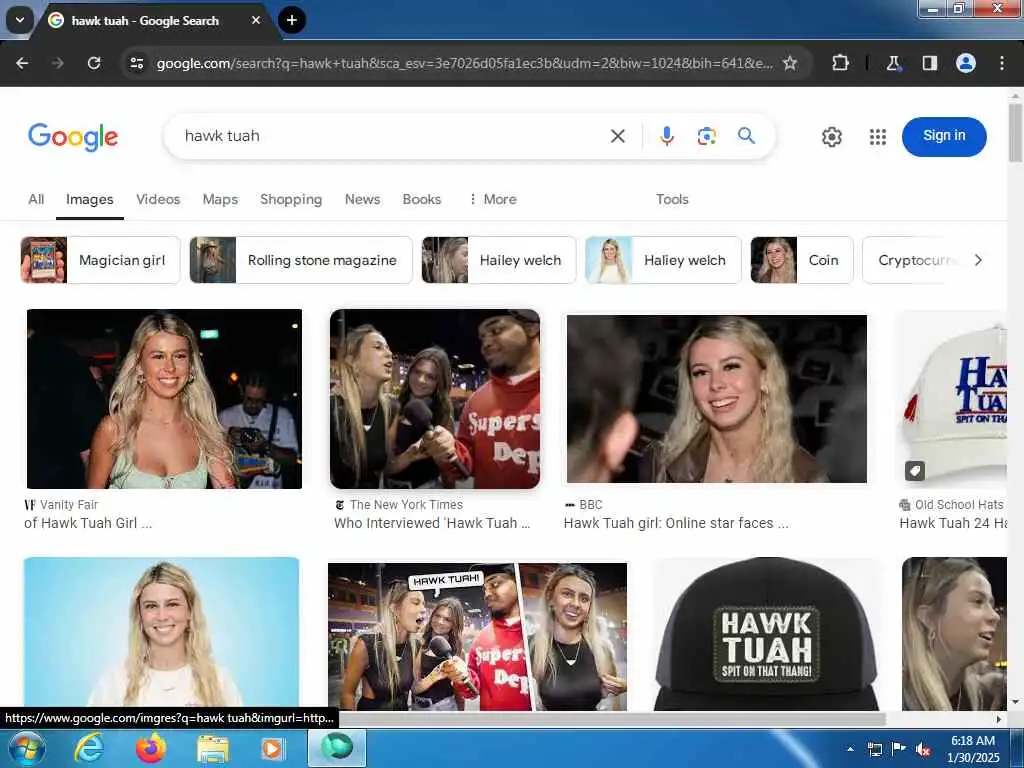This screenshot has height=768, width=1024.
Task: Open the black Hawk Tuah cap image
Action: 767,634
